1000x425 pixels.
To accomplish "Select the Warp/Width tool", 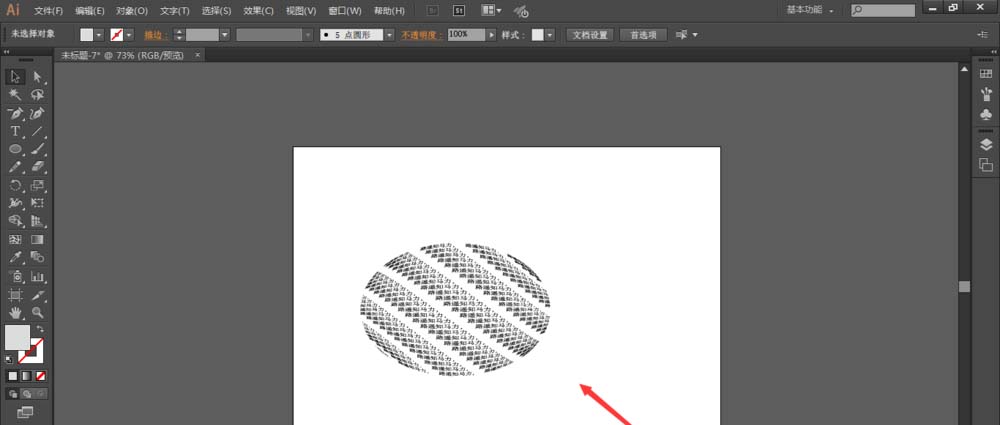I will [15, 204].
